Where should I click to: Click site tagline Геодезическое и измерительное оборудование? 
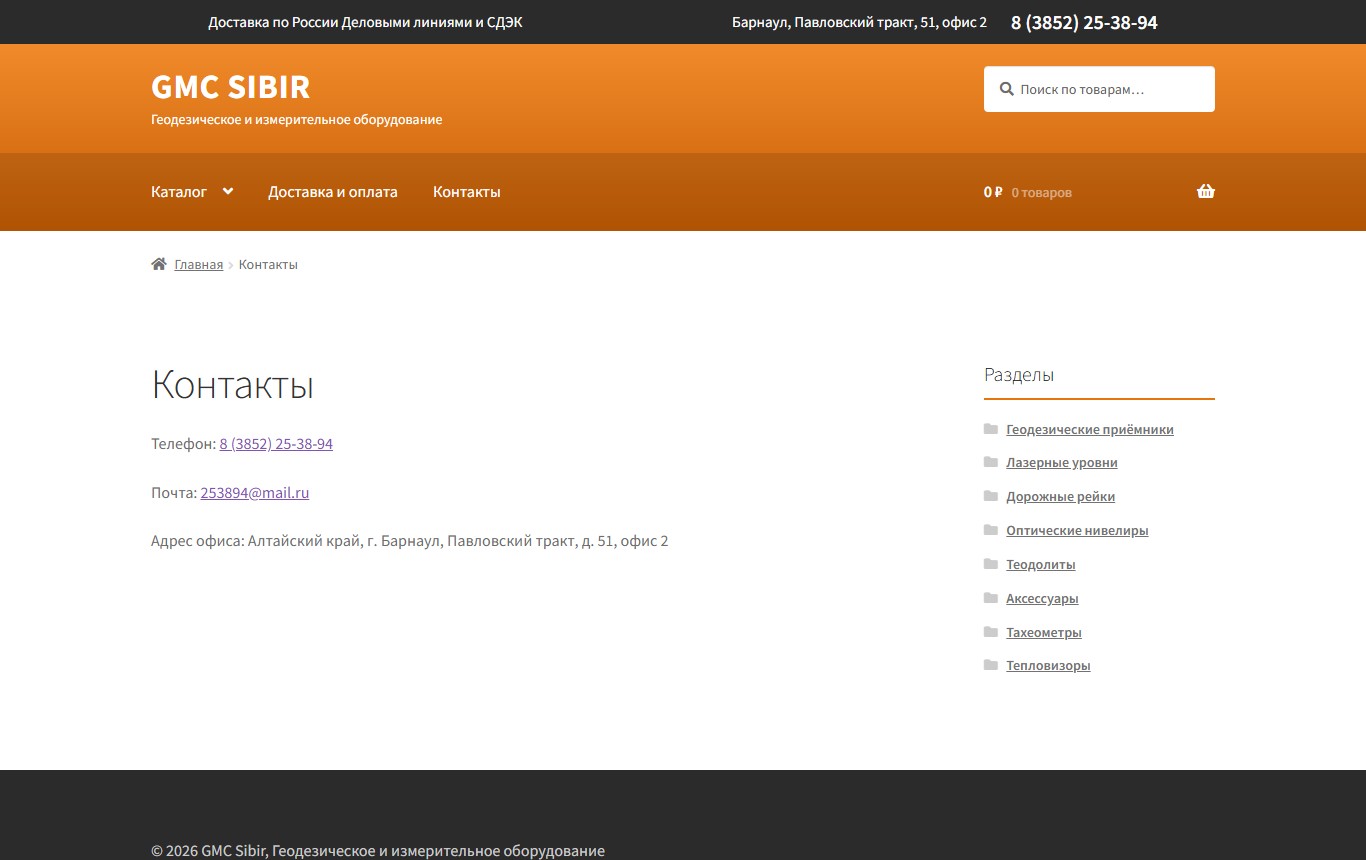[x=296, y=120]
